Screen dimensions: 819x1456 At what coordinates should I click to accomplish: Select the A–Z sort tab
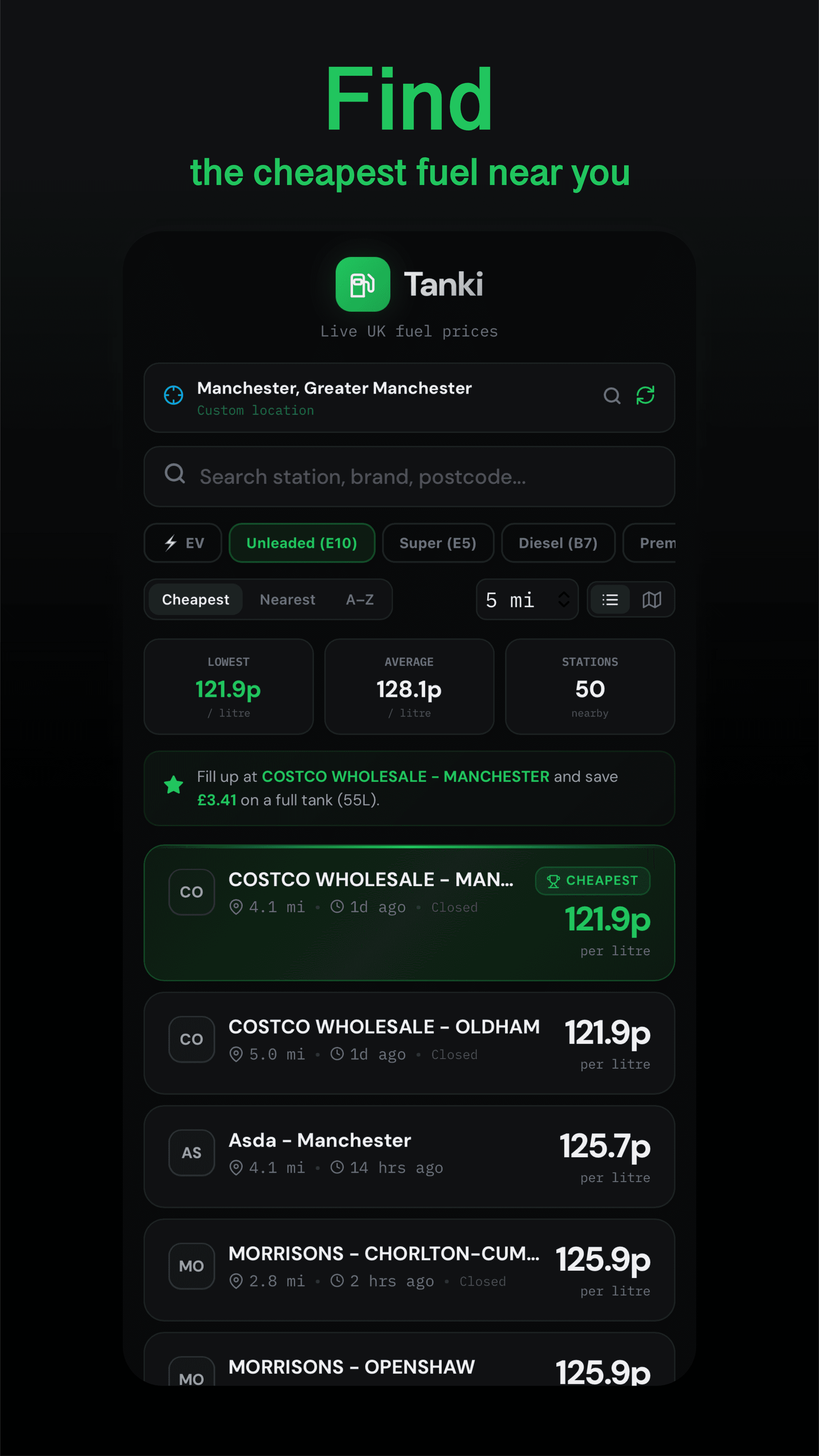(359, 600)
